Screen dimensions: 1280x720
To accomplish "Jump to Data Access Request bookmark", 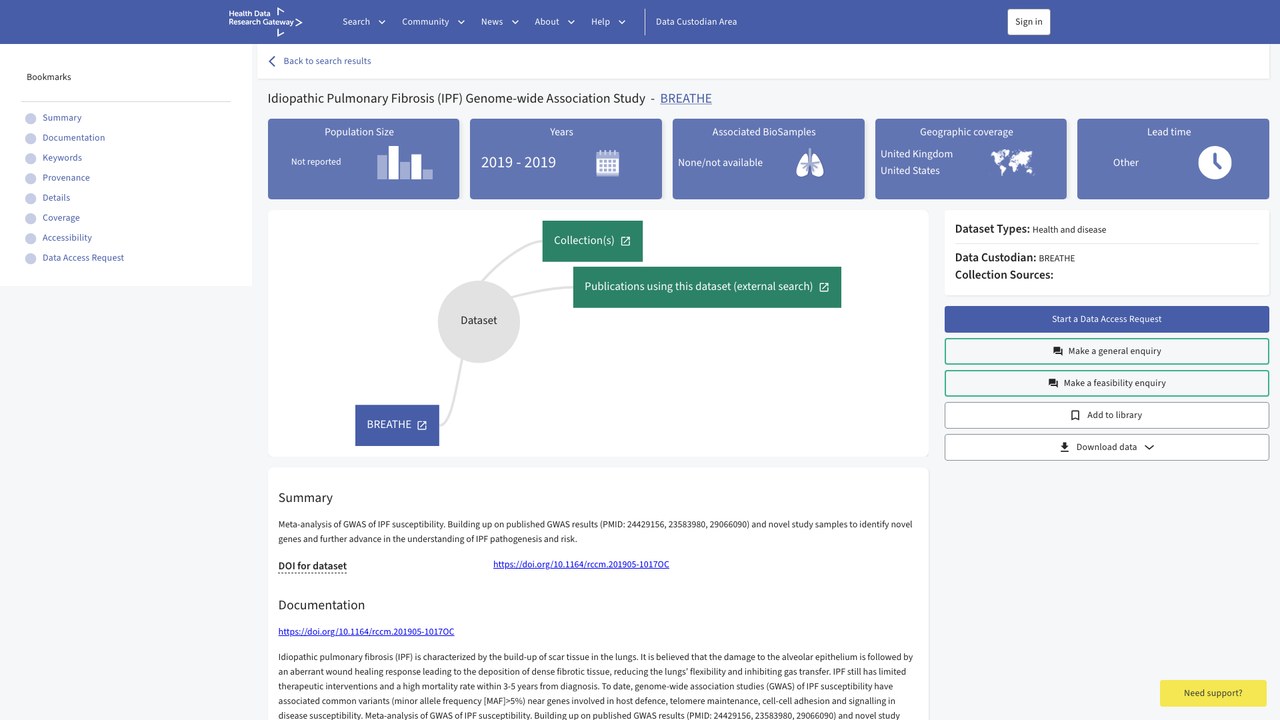I will [x=83, y=258].
